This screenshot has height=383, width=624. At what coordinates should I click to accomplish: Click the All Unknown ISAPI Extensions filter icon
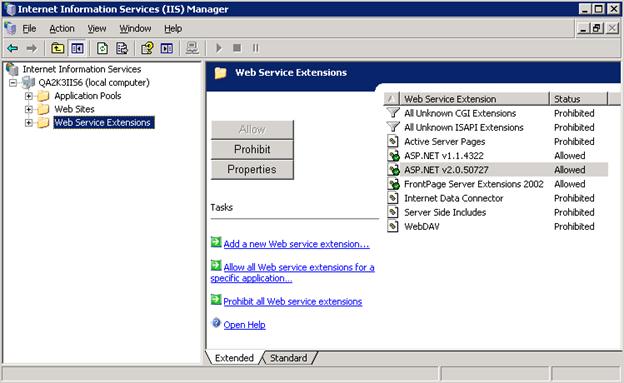tap(393, 127)
